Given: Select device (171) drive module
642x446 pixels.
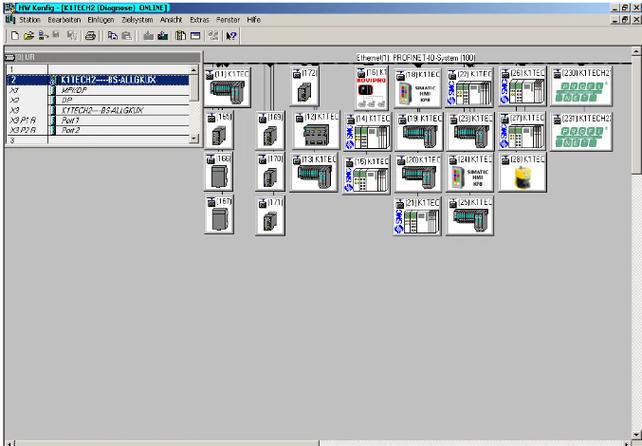Looking at the screenshot, I should click(270, 215).
